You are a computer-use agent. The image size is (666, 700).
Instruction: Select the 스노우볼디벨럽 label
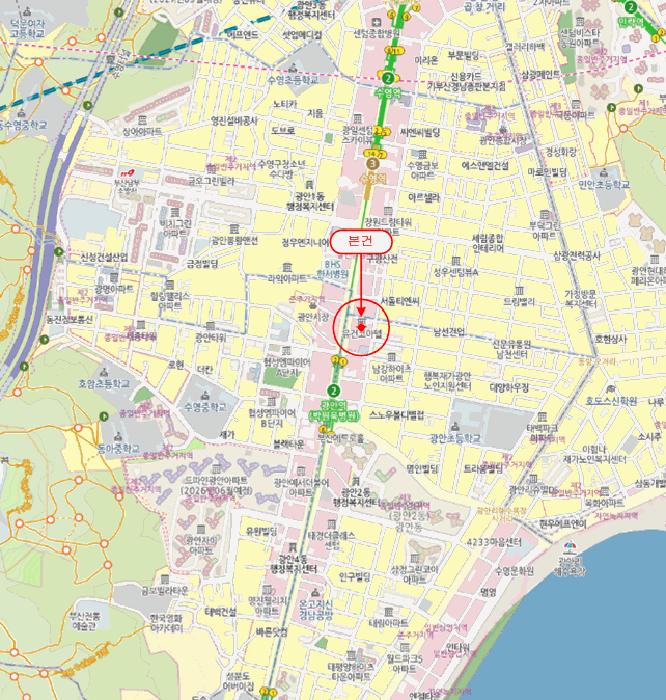(396, 415)
